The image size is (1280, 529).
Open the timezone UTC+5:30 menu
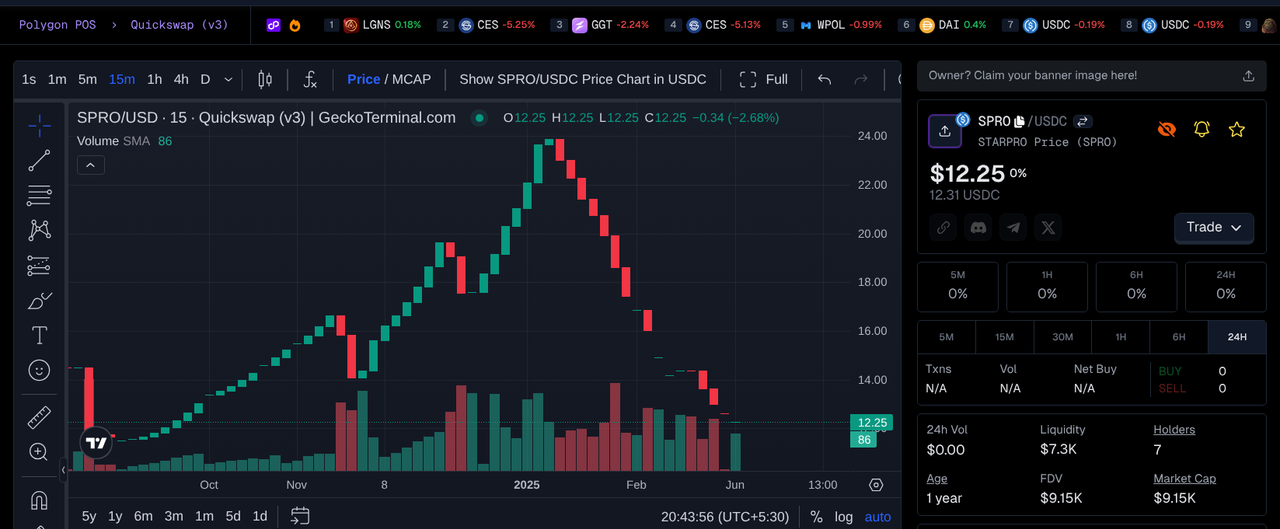(x=725, y=516)
